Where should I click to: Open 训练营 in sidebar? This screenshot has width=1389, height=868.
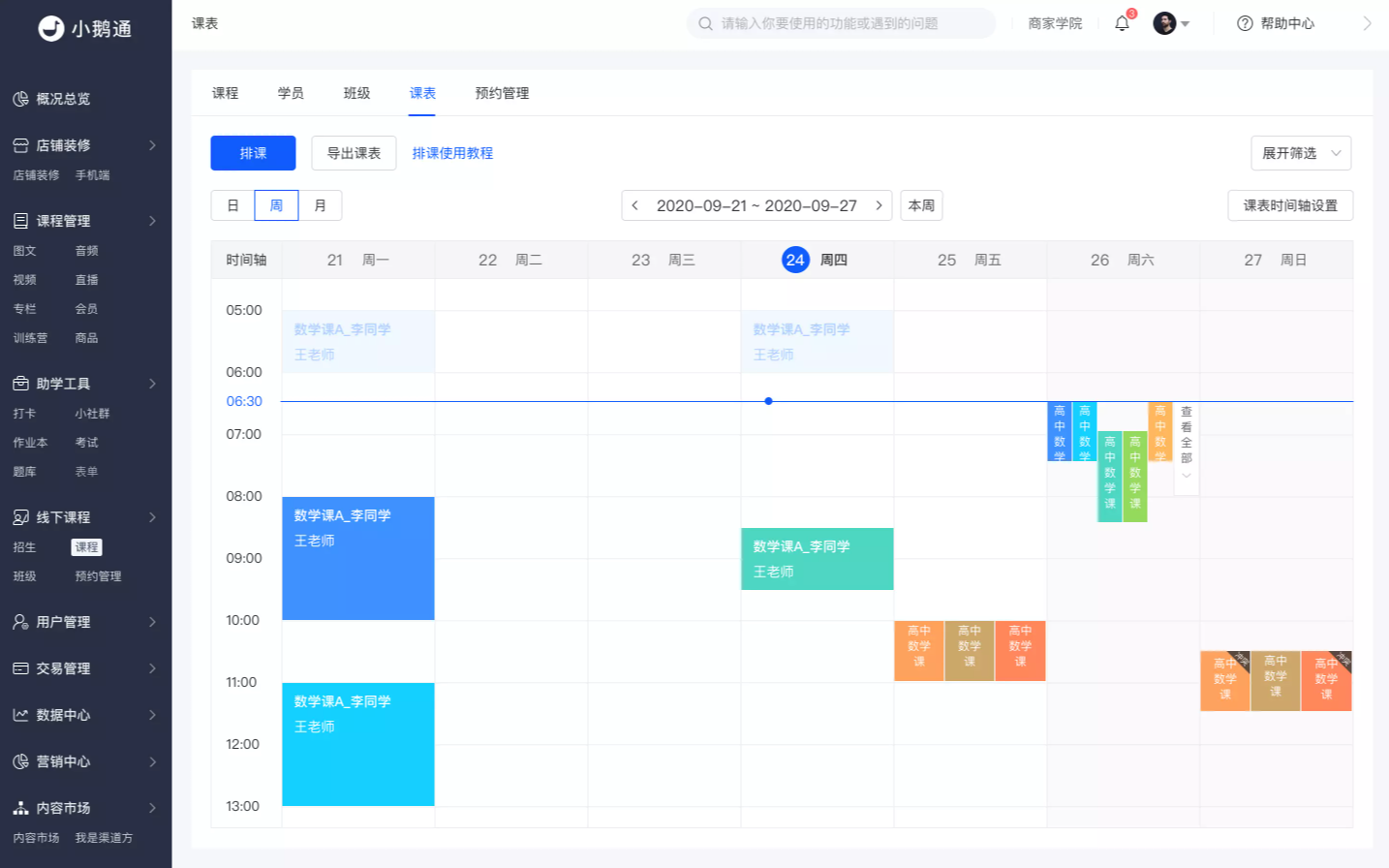point(30,338)
